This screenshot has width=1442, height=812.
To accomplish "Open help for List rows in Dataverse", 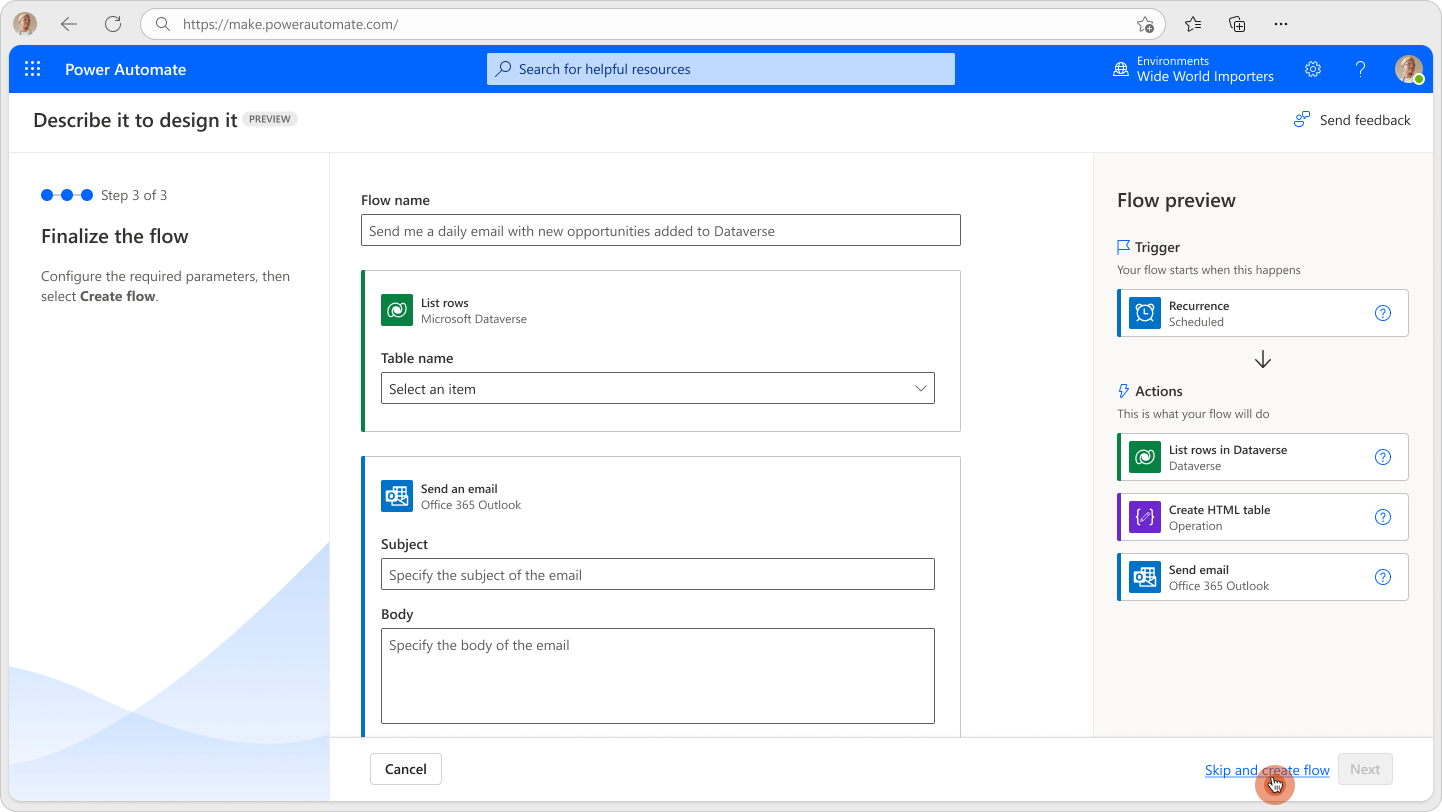I will [1383, 457].
